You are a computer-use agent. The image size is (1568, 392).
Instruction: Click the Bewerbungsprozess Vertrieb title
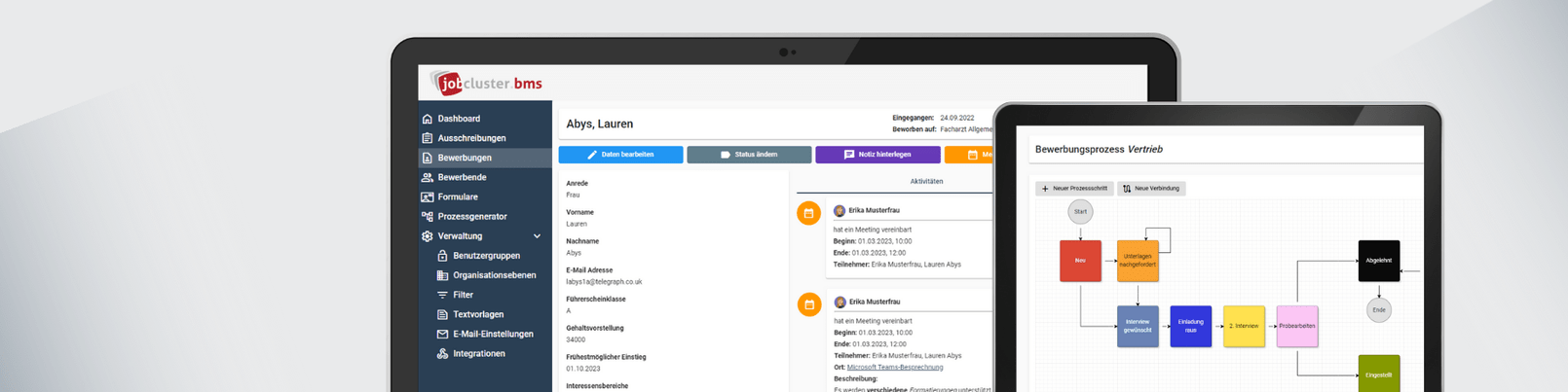point(1099,150)
